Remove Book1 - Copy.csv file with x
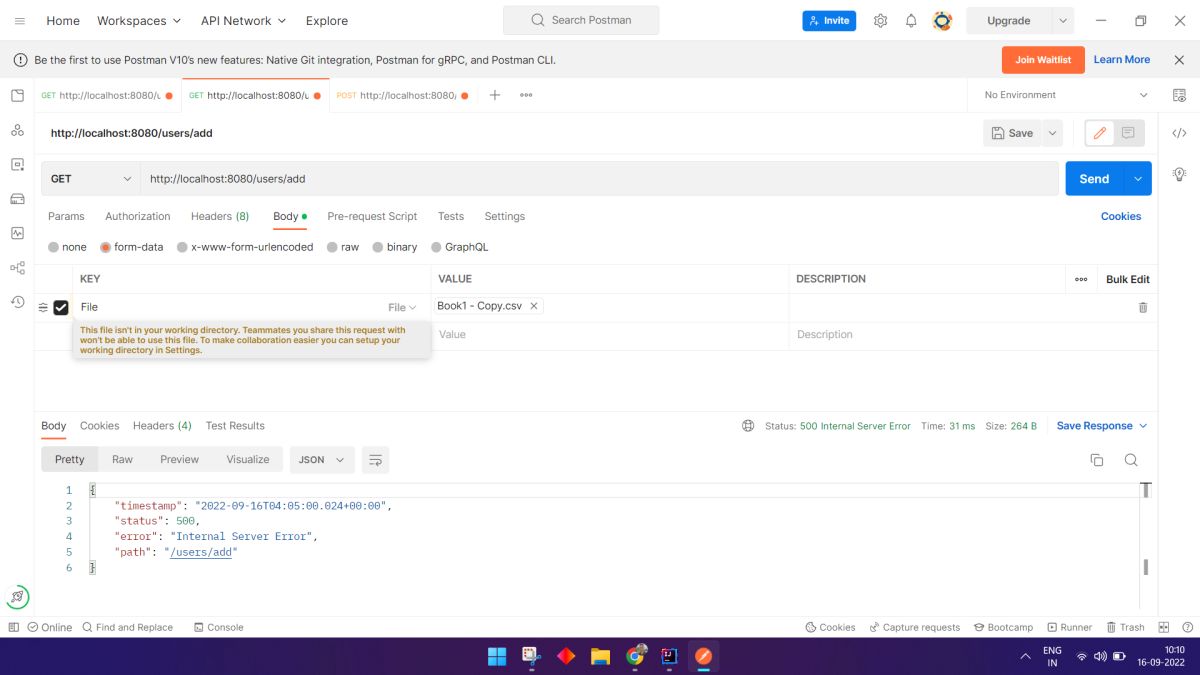 tap(534, 306)
